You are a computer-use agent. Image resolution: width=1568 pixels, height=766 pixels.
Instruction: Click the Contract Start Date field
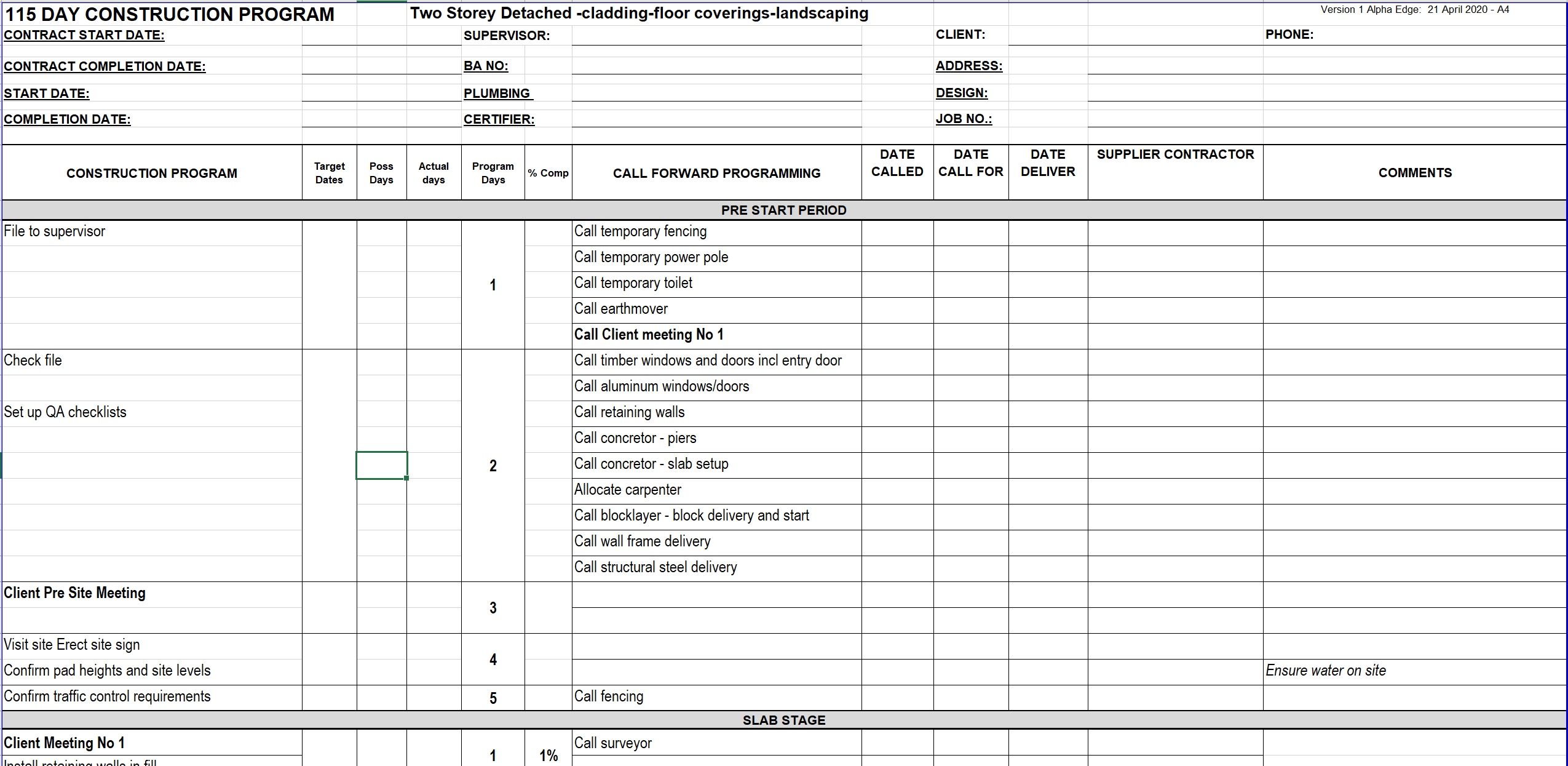click(381, 36)
